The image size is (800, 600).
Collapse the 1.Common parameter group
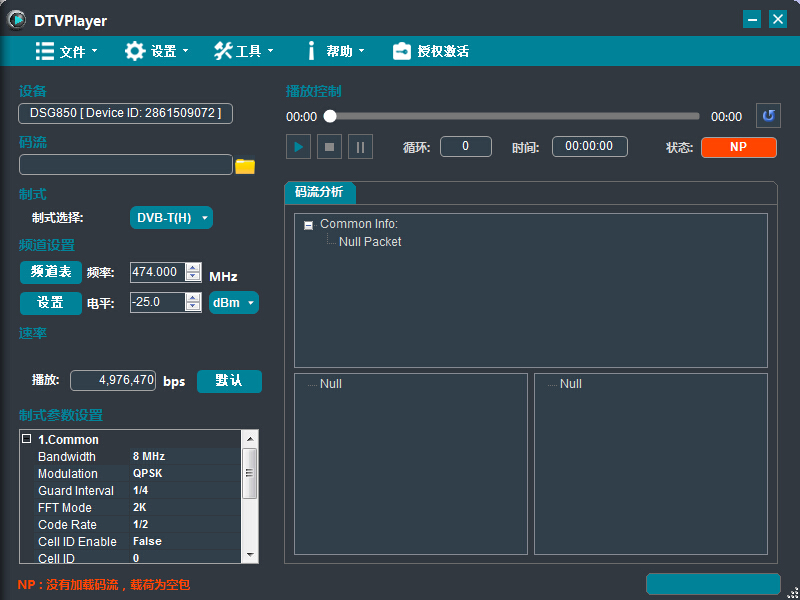(27, 439)
